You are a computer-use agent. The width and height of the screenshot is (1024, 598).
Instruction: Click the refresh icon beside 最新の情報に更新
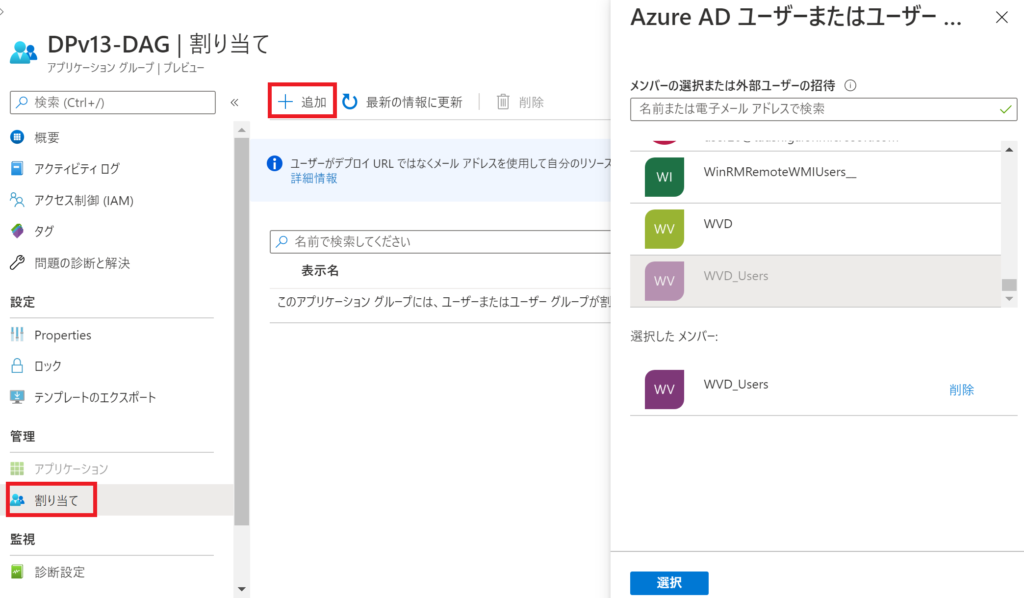tap(350, 102)
